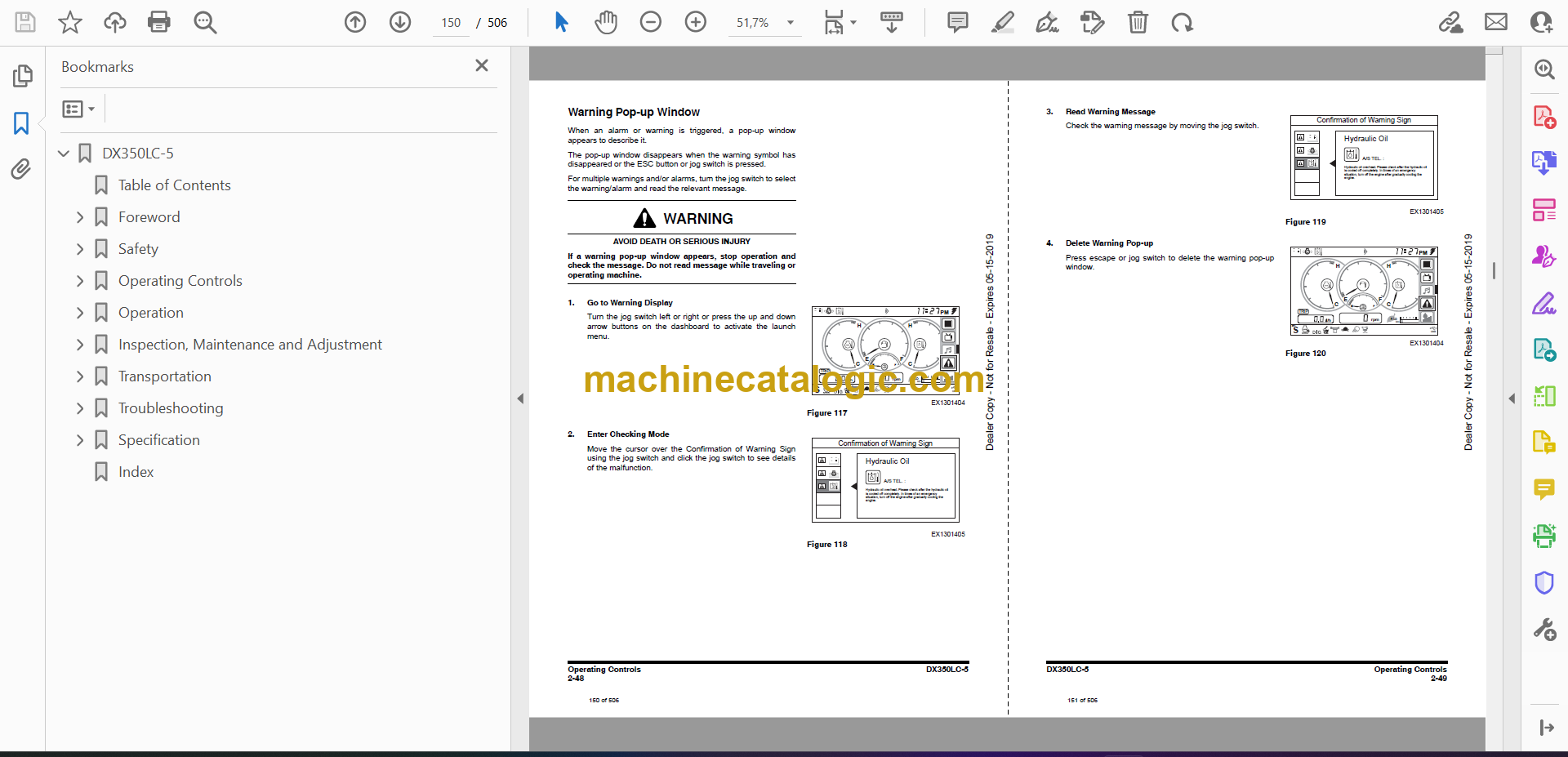Print the document

coord(159,22)
